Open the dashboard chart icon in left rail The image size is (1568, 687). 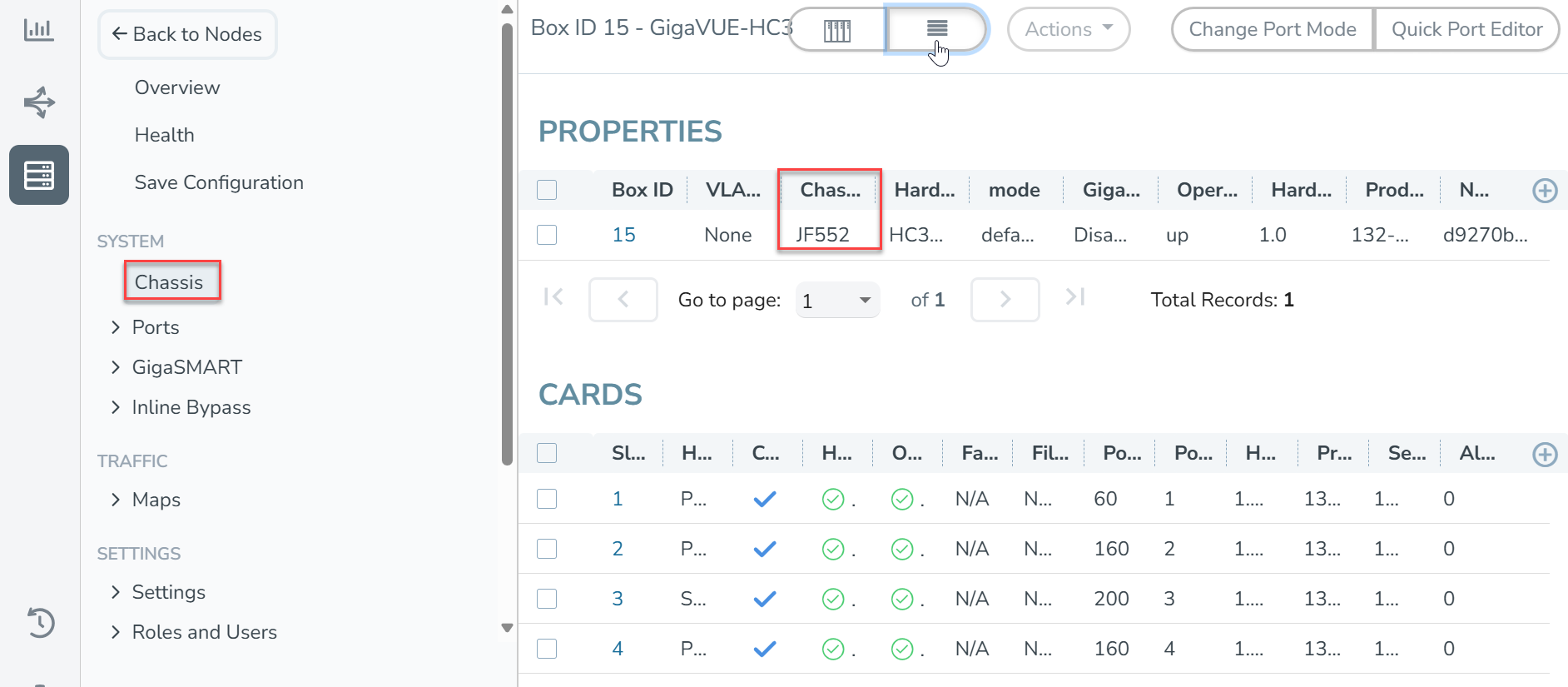(38, 30)
